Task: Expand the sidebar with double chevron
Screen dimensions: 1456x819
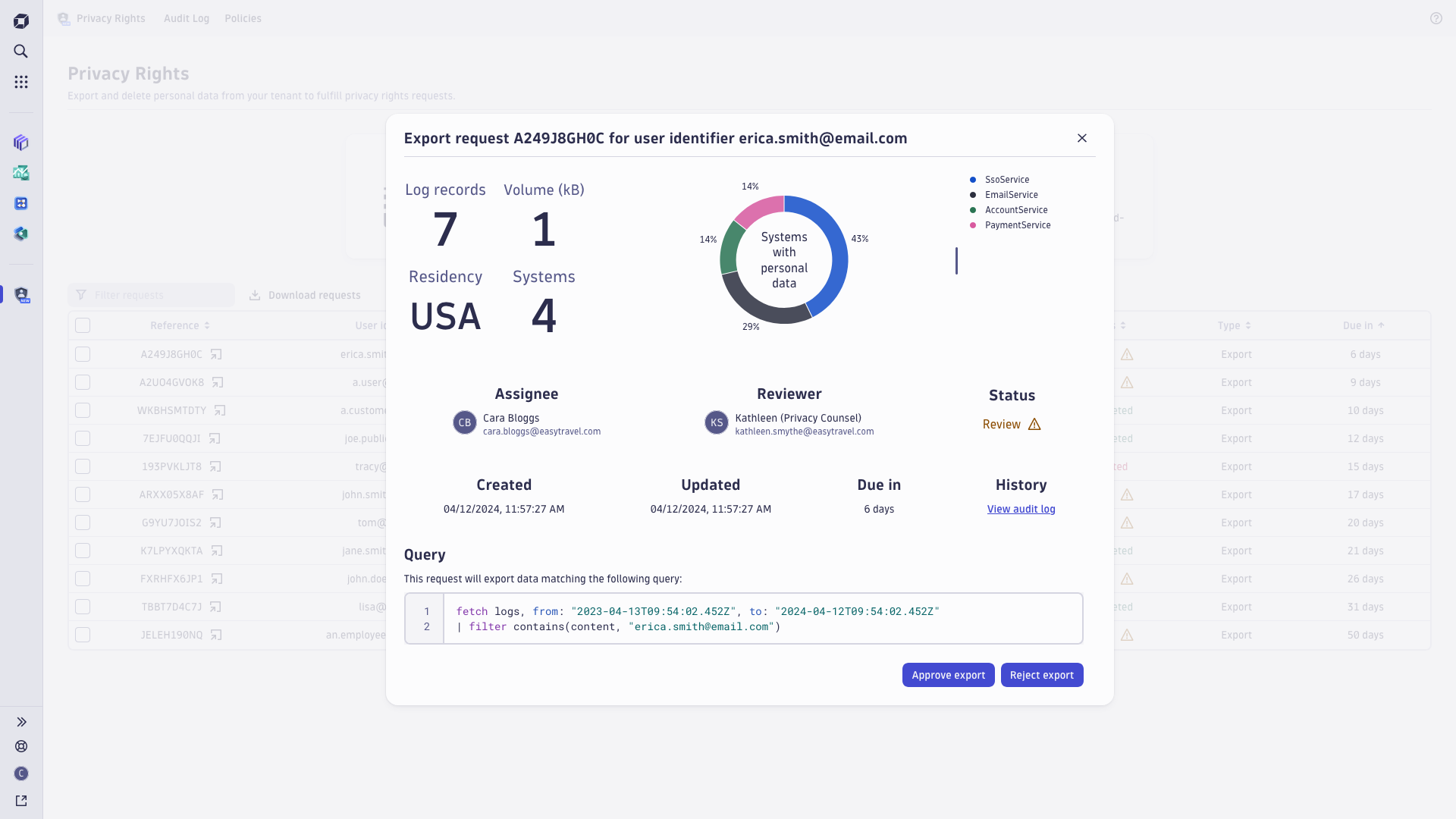Action: (21, 722)
